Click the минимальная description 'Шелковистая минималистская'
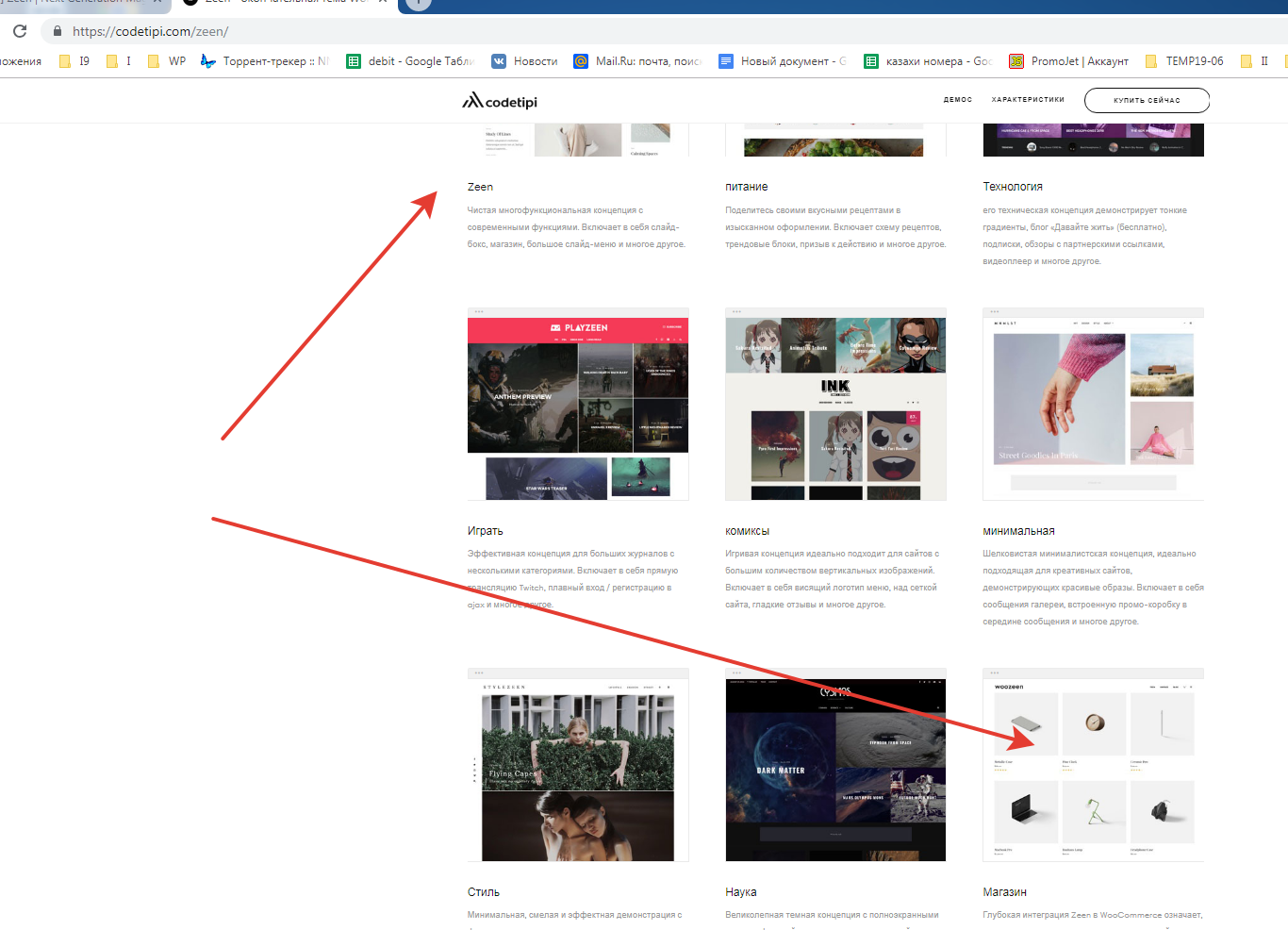The image size is (1288, 930). coord(1093,588)
